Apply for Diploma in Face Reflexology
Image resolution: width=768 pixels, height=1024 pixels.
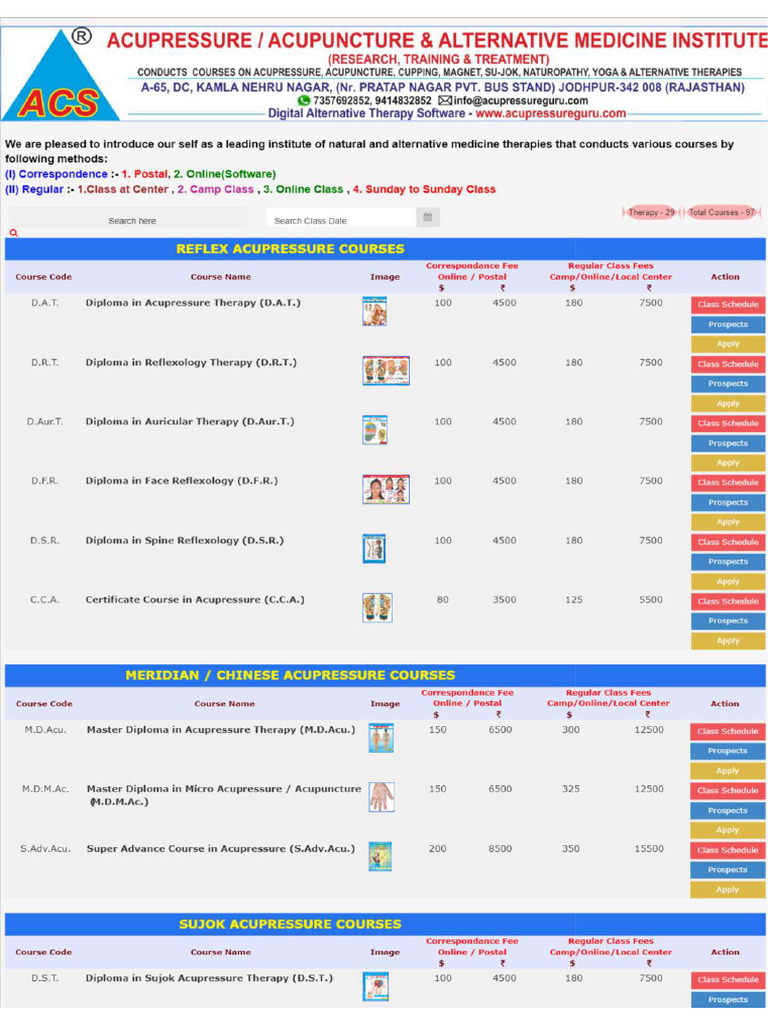pyautogui.click(x=728, y=522)
